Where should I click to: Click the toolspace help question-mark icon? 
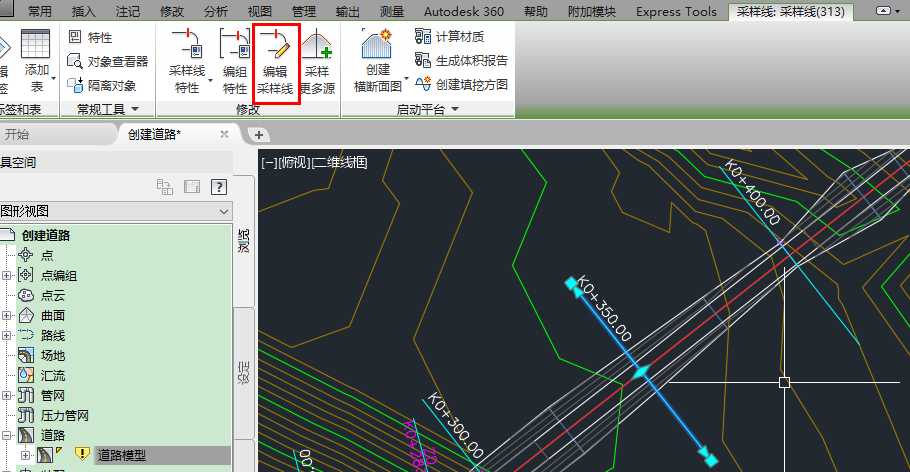[x=219, y=187]
